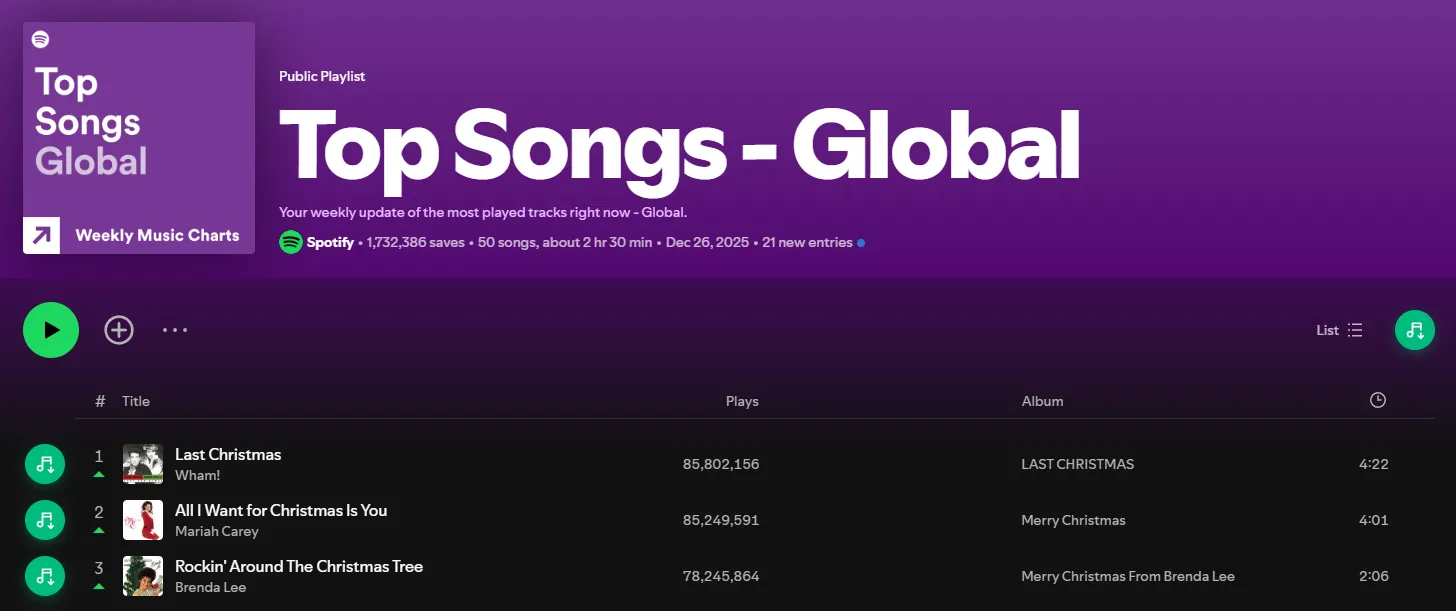1456x611 pixels.
Task: Open the Spotify owner profile link
Action: [329, 242]
